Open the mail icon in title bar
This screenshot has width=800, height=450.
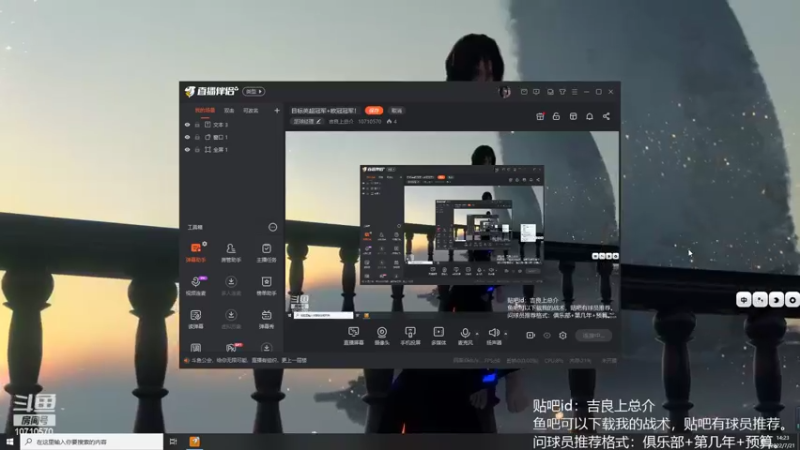point(524,92)
